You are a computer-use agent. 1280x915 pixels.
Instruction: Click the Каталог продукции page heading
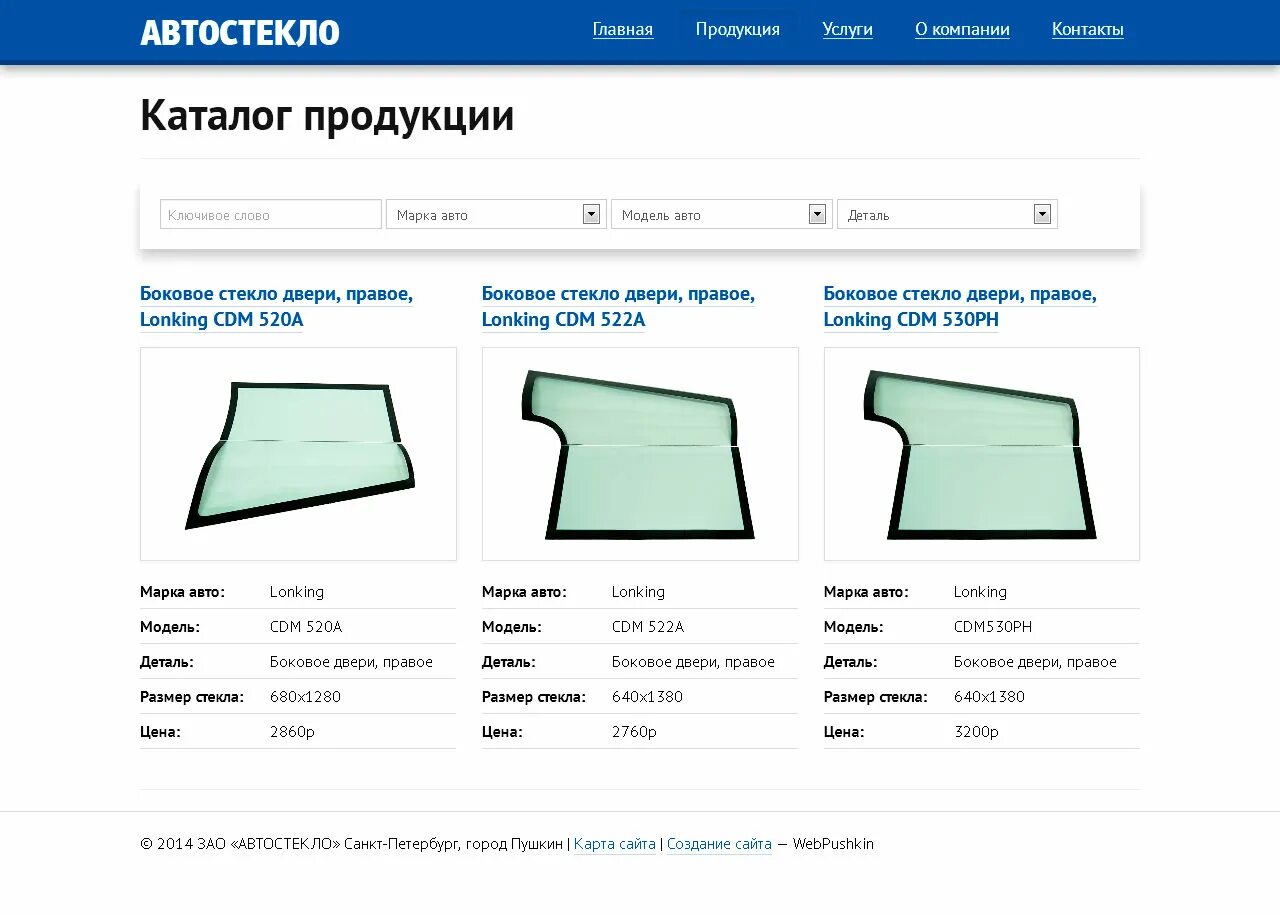[327, 116]
